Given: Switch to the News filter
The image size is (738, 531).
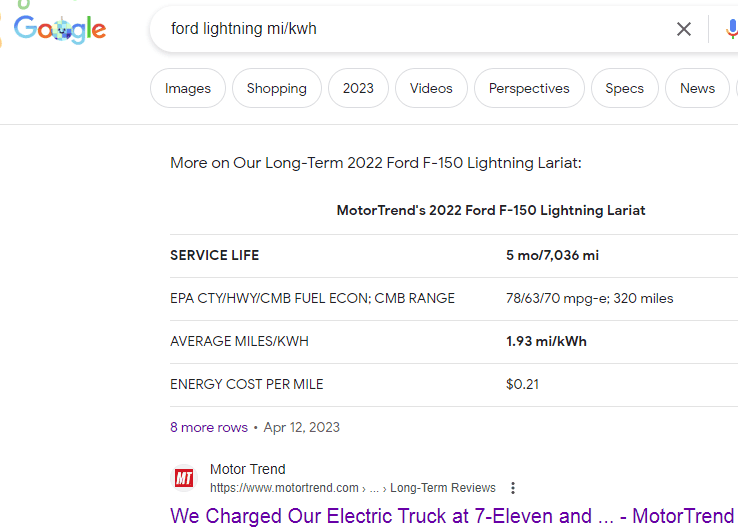Looking at the screenshot, I should point(697,88).
